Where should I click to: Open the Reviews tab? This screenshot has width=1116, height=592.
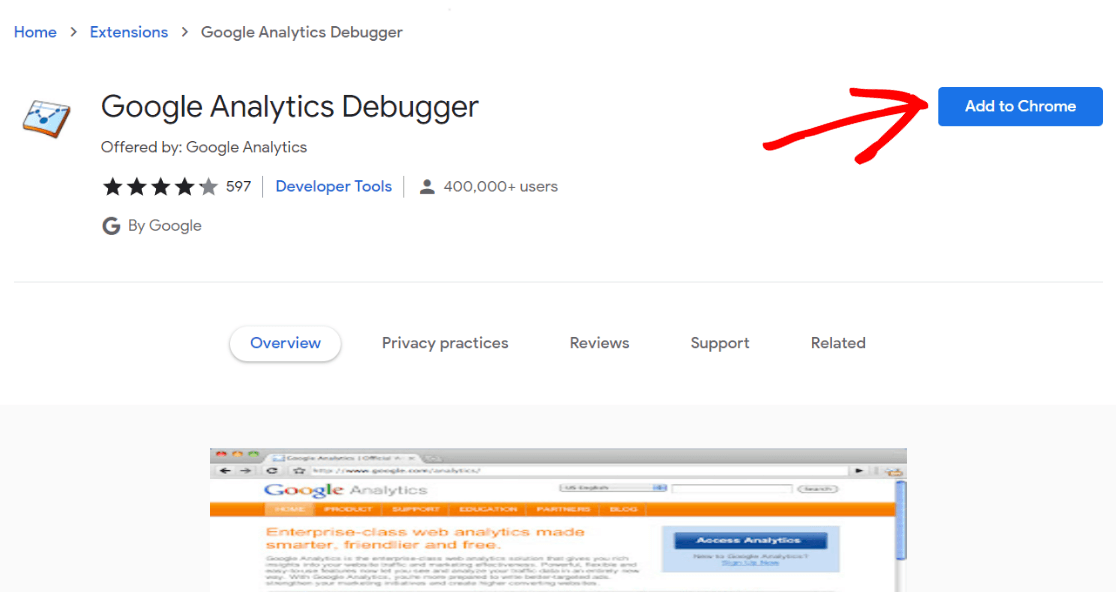click(x=599, y=343)
